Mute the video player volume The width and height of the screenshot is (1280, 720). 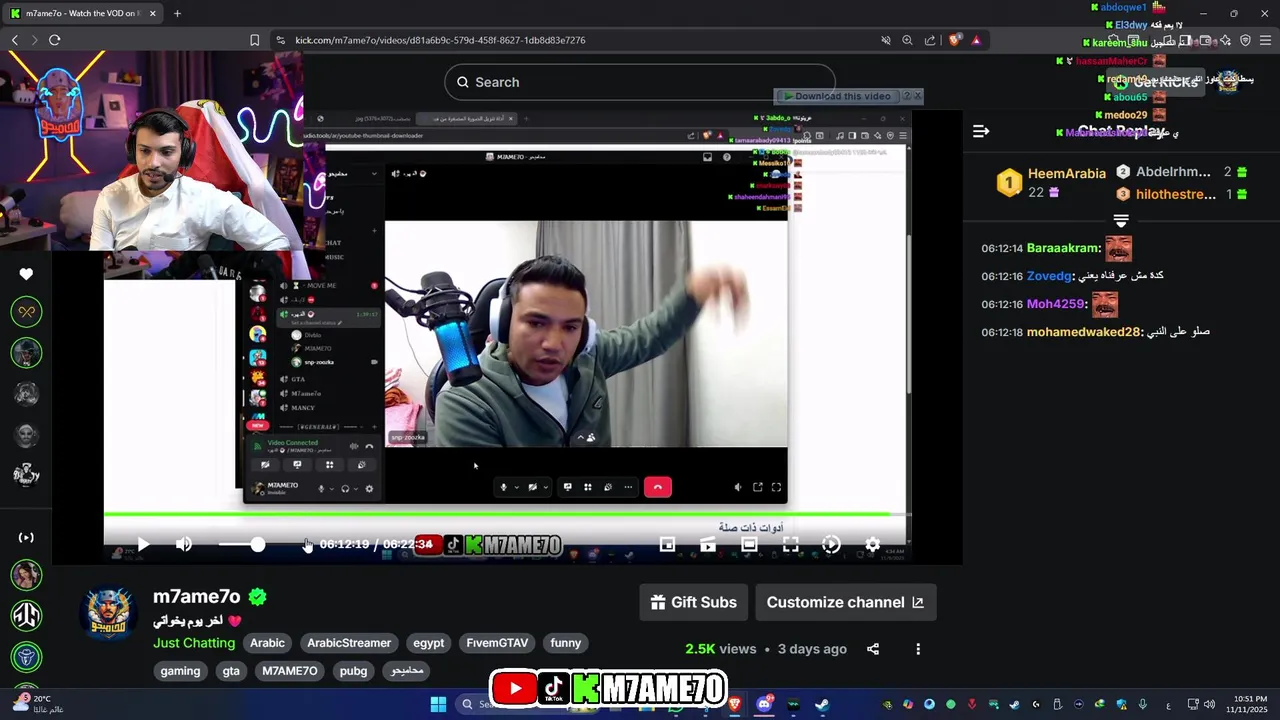184,544
